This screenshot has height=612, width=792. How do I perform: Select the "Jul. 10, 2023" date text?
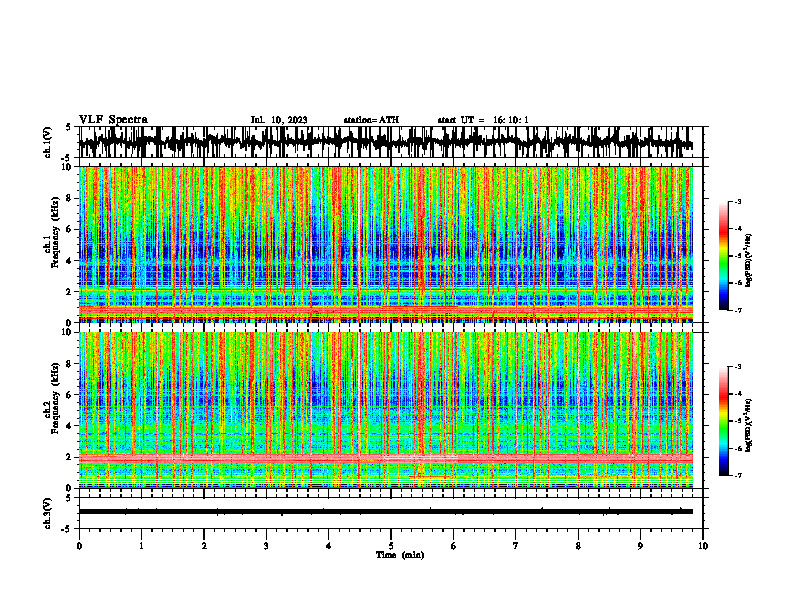[279, 120]
